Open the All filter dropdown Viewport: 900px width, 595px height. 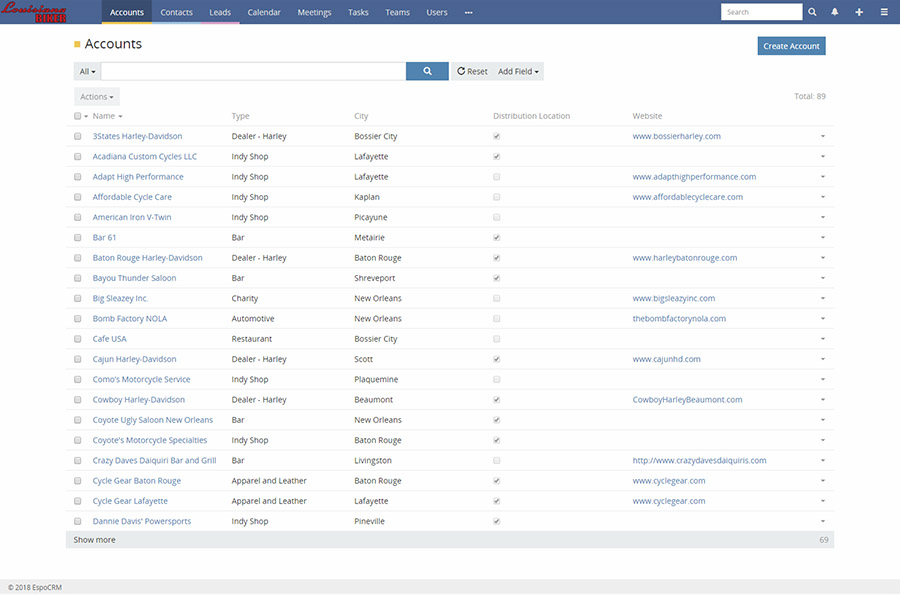(x=87, y=72)
